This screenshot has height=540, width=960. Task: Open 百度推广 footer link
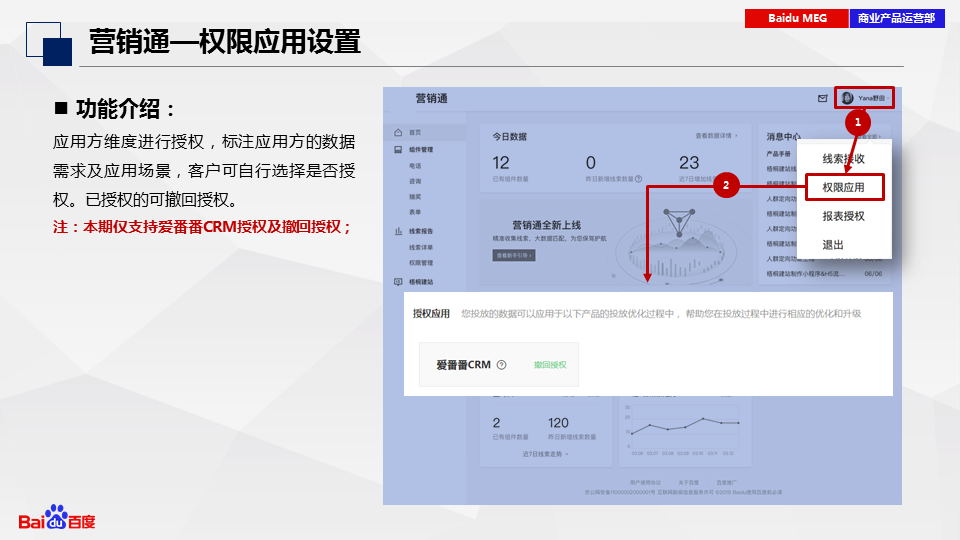726,482
